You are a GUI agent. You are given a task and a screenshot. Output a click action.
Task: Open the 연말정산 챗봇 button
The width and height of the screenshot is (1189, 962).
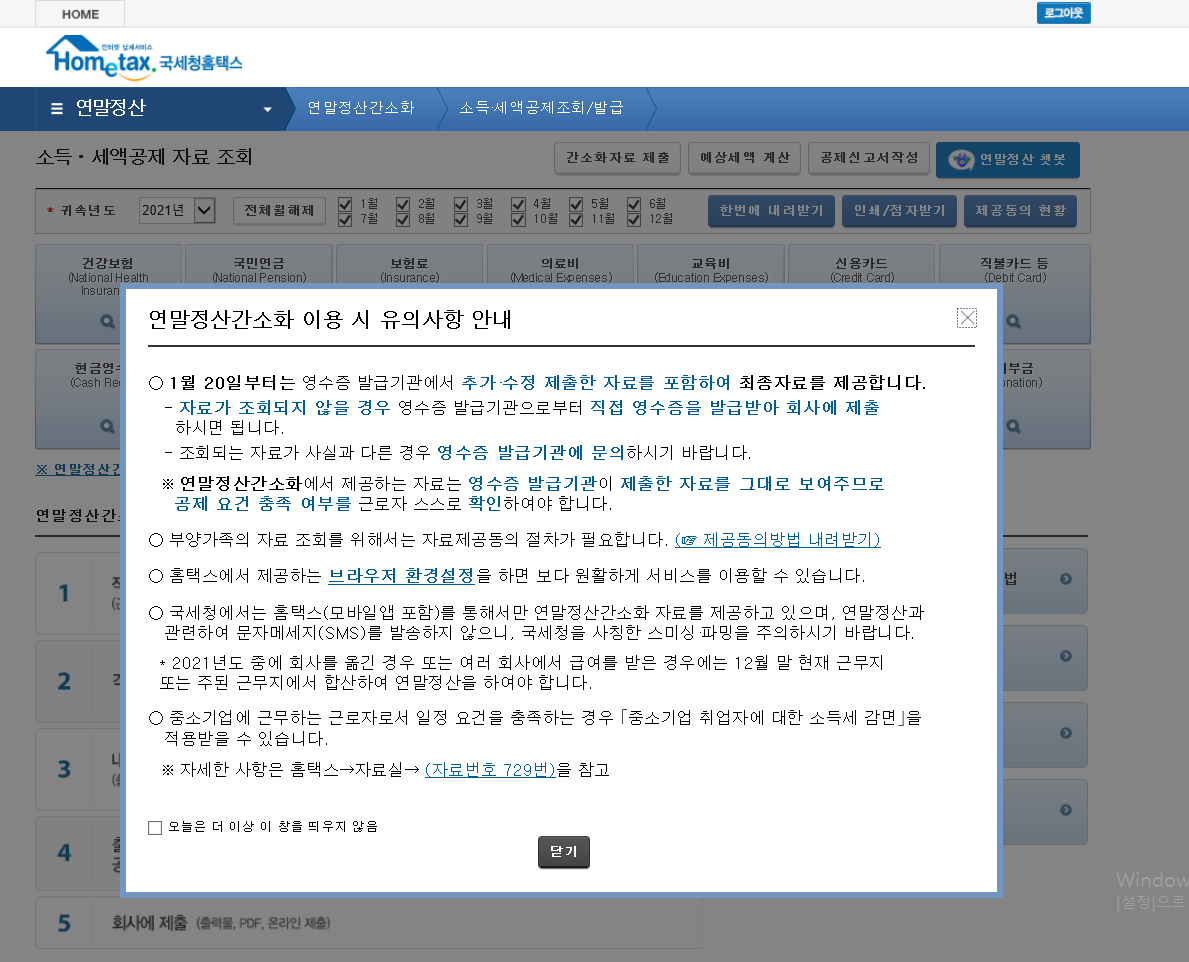click(x=1007, y=159)
